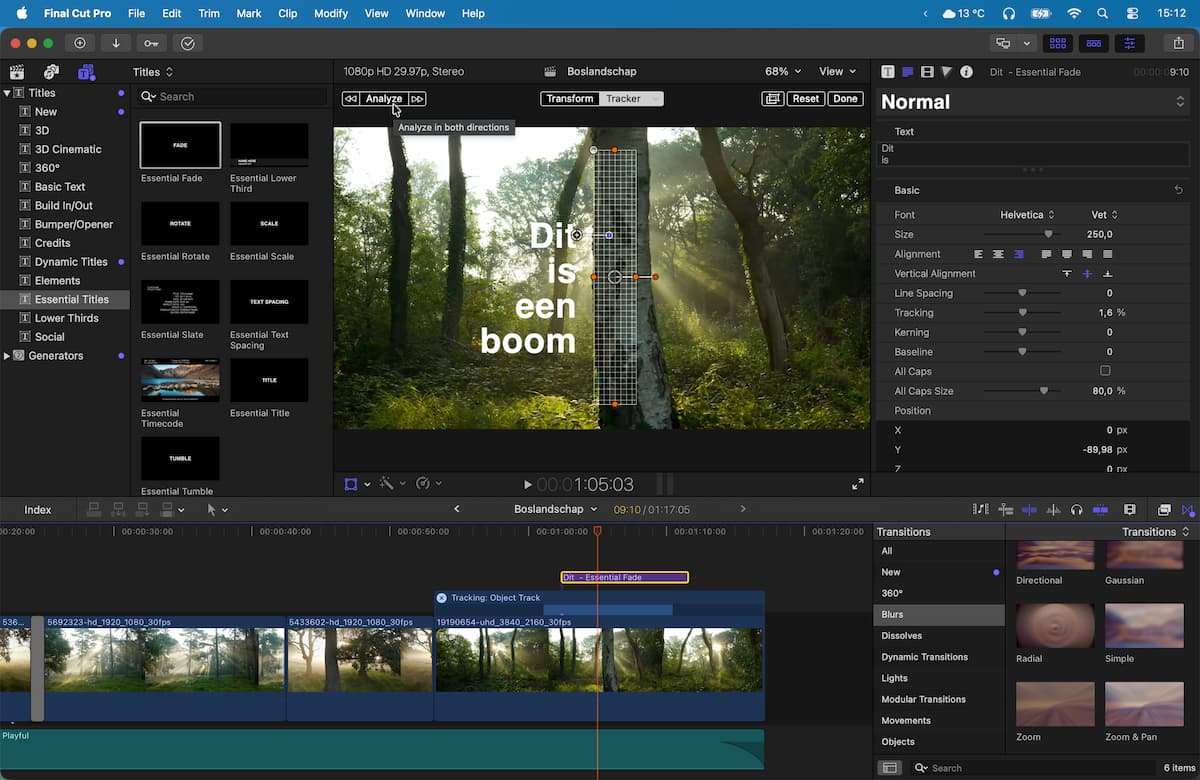
Task: Toggle the Inspector visibility icon
Action: (x=1130, y=43)
